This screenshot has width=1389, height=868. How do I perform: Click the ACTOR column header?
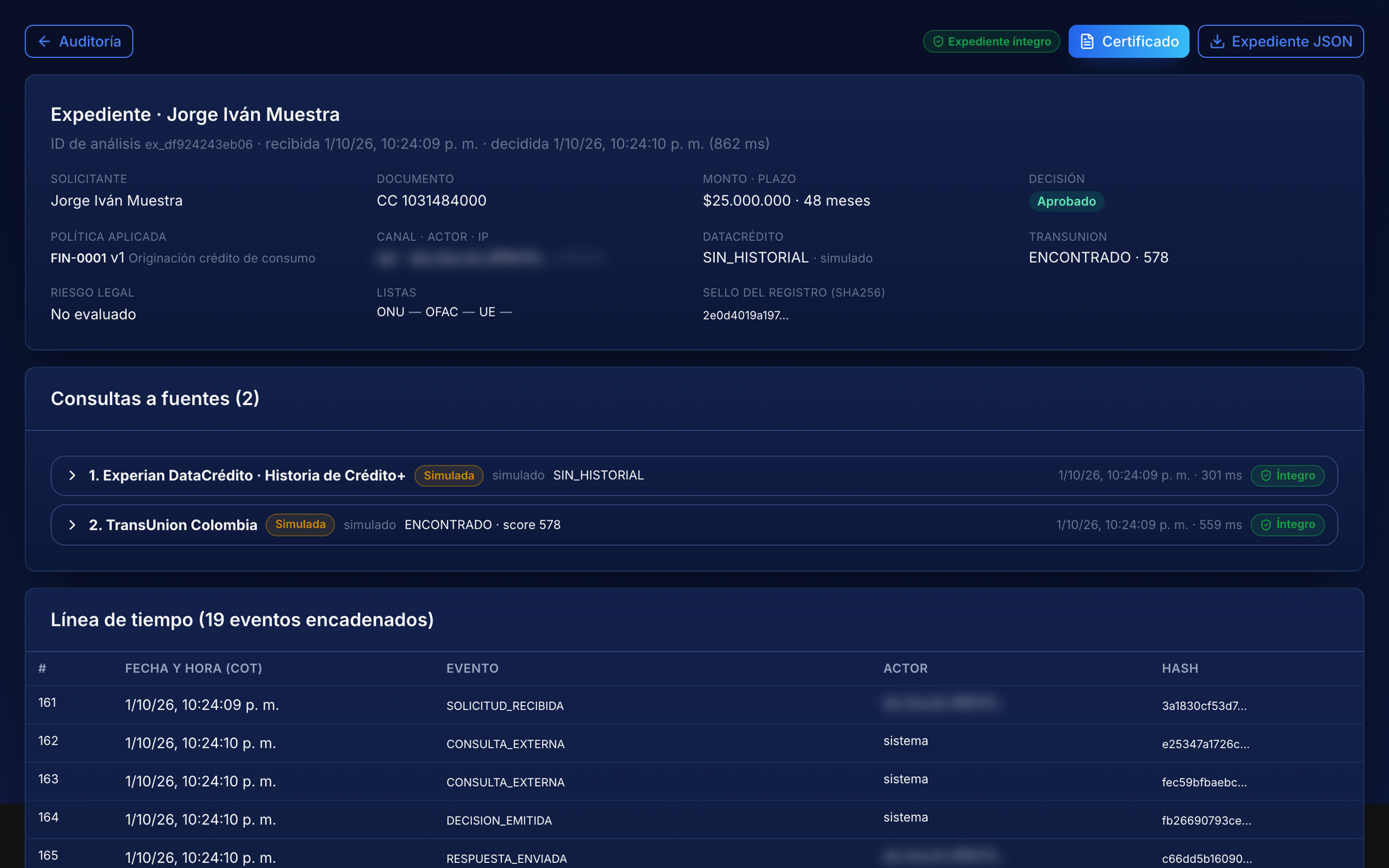pos(905,668)
